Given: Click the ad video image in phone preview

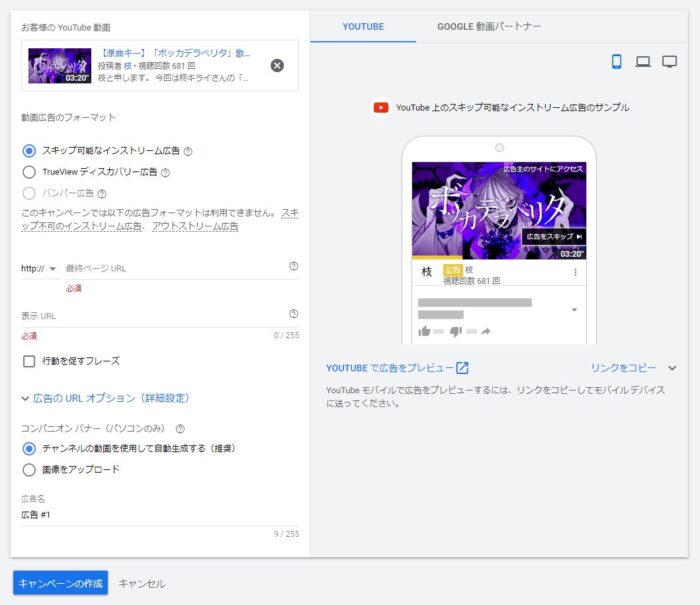Looking at the screenshot, I should pos(499,210).
